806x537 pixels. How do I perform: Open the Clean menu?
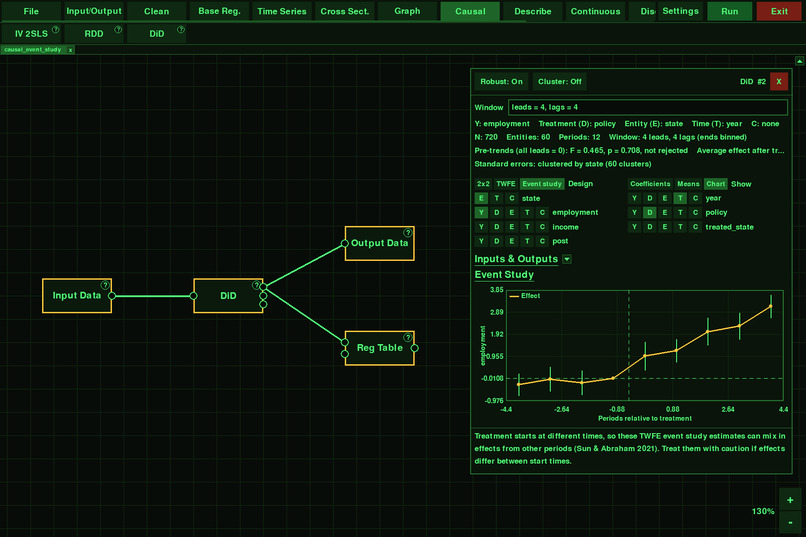(x=156, y=11)
